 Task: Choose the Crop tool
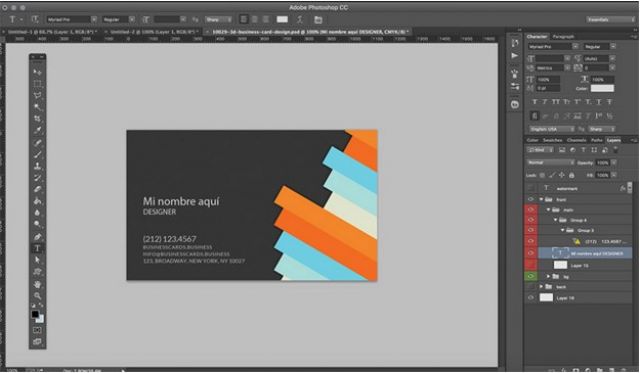(x=37, y=119)
